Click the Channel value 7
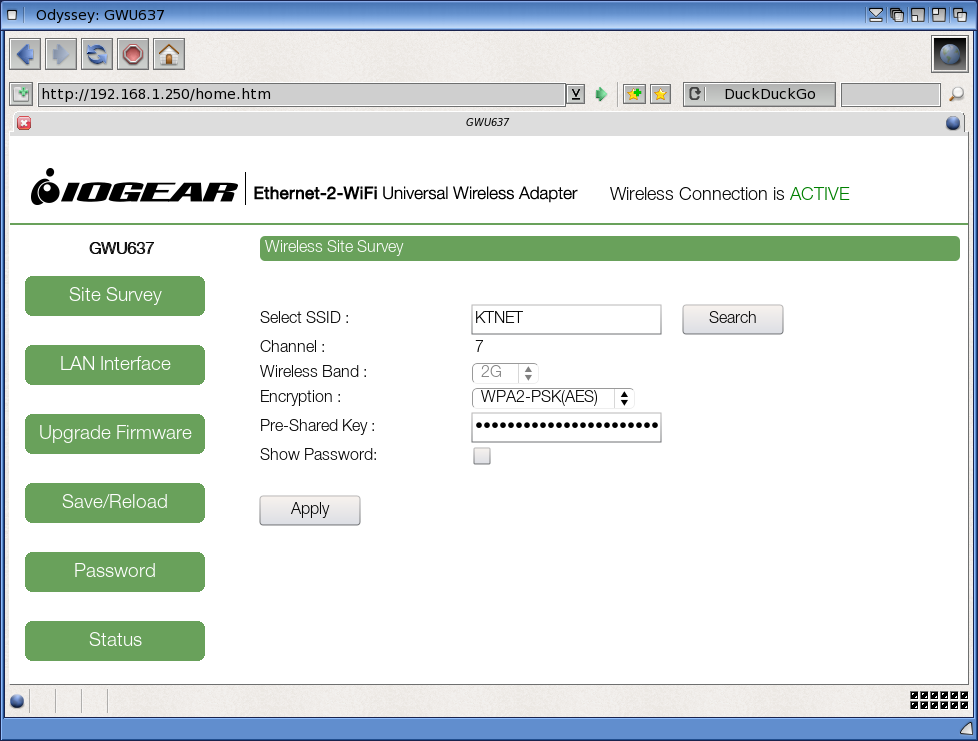Viewport: 978px width, 741px height. [479, 346]
